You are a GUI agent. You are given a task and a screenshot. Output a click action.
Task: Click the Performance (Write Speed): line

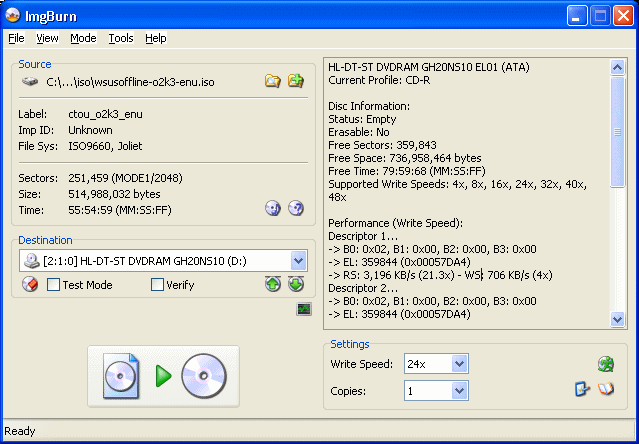(x=395, y=224)
